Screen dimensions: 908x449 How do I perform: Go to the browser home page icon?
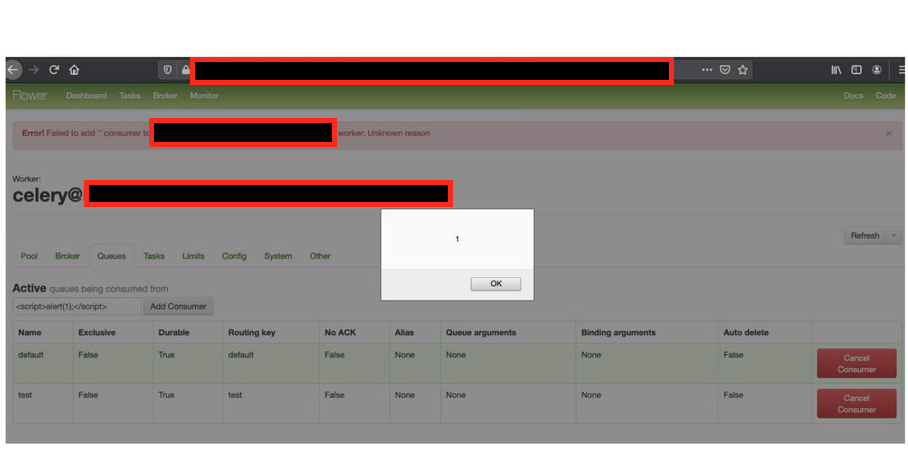pyautogui.click(x=74, y=70)
